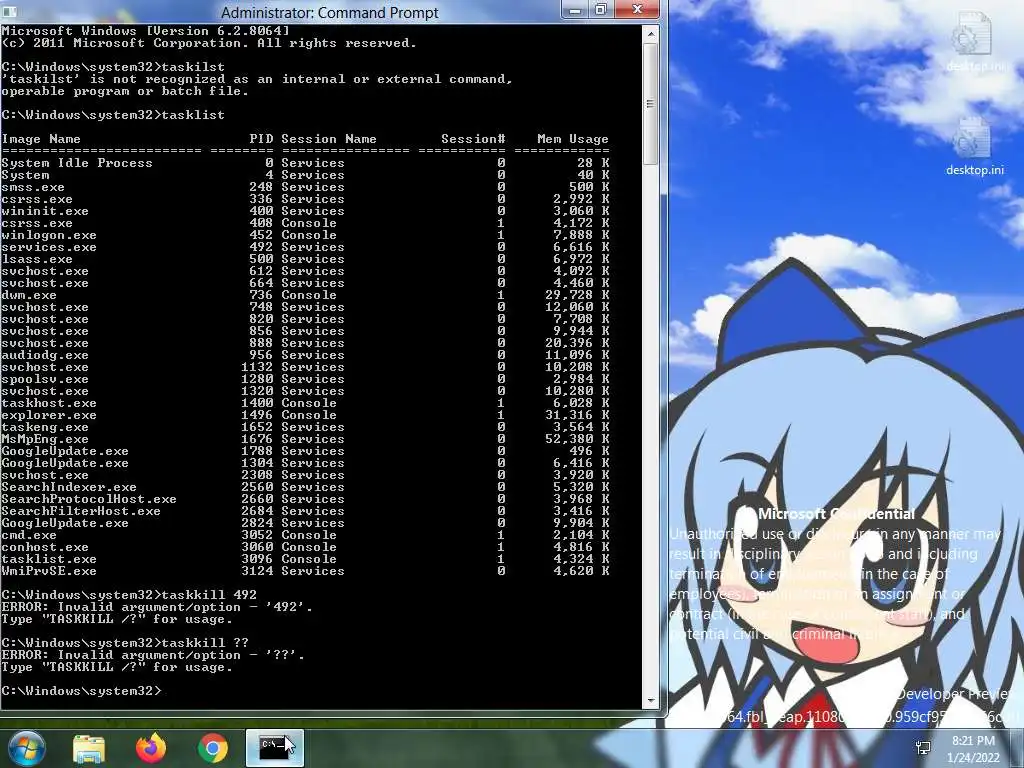Viewport: 1024px width, 768px height.
Task: Click 'SearchIndexer.exe' process name
Action: (69, 487)
